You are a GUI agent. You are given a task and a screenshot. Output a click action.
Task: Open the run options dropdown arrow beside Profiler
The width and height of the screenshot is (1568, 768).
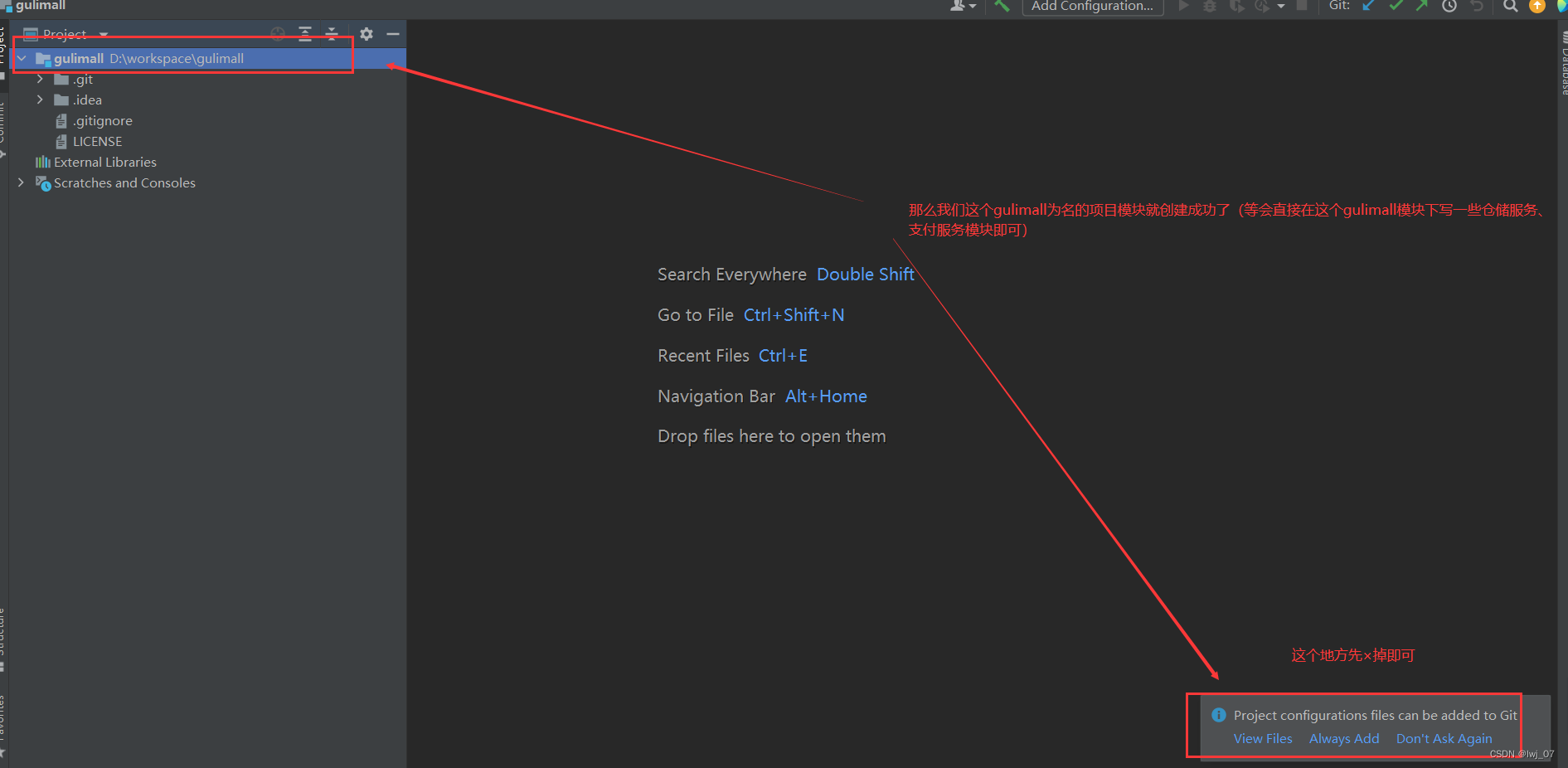(x=1281, y=6)
